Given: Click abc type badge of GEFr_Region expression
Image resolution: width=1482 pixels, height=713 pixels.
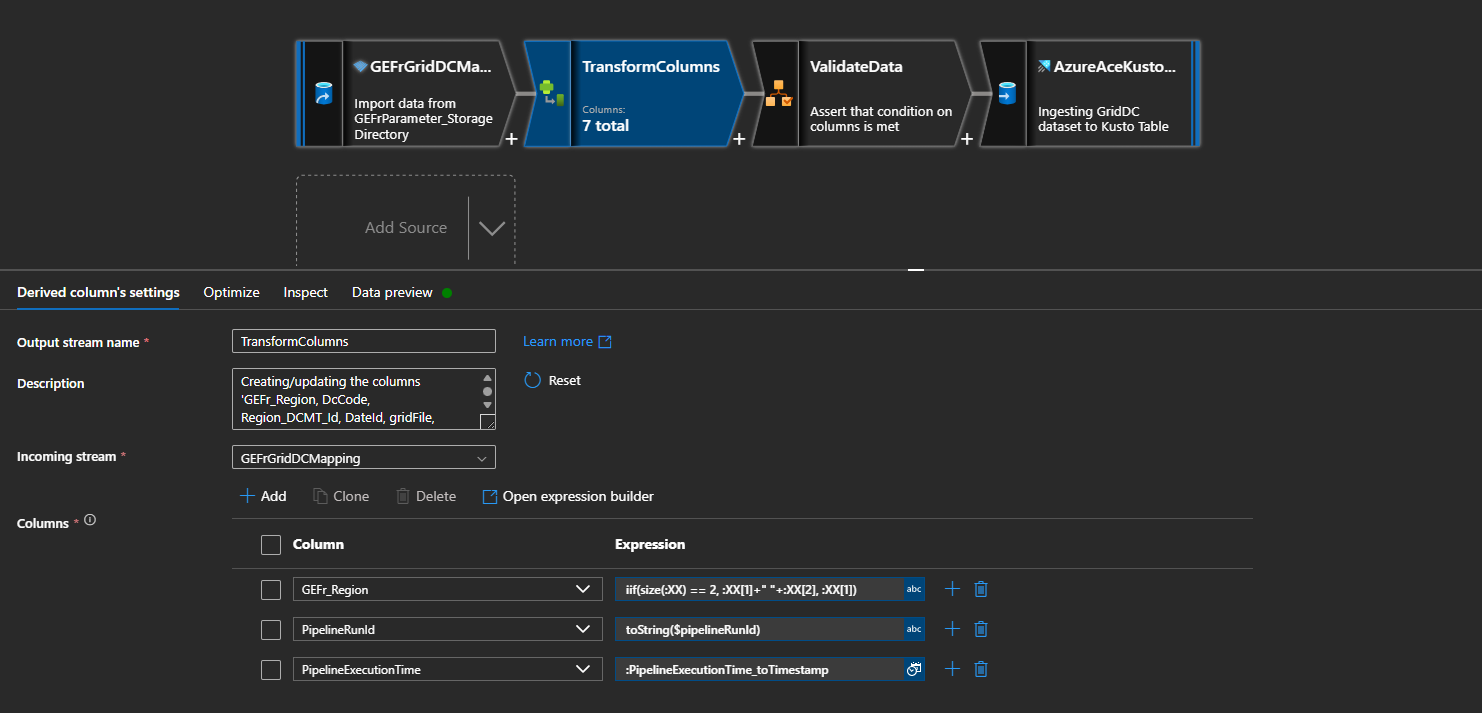Looking at the screenshot, I should [914, 589].
